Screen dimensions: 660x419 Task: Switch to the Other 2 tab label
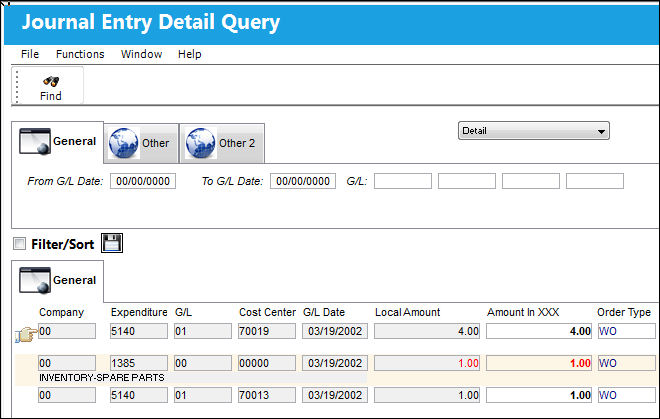237,143
